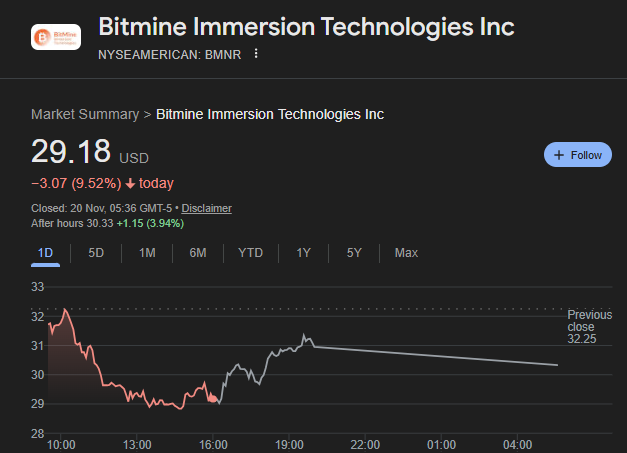Open the three-dot more options menu
Image resolution: width=627 pixels, height=453 pixels.
[257, 53]
